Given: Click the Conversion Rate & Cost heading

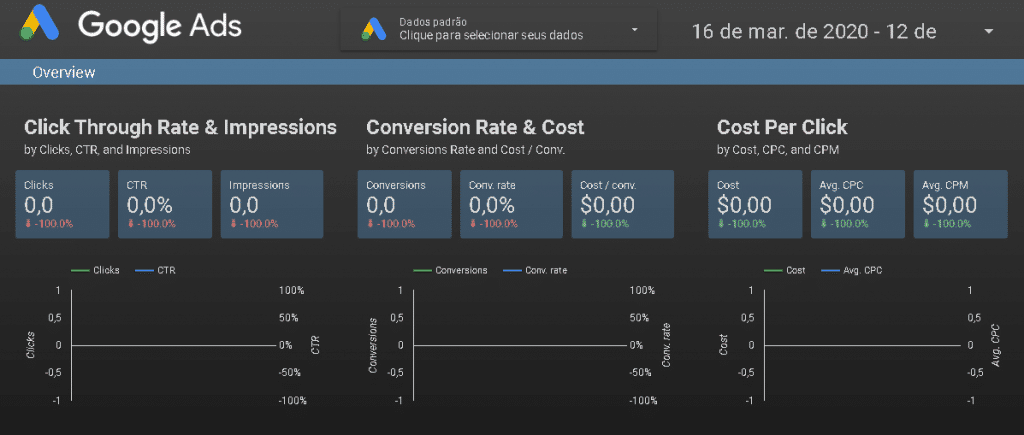Looking at the screenshot, I should click(475, 127).
